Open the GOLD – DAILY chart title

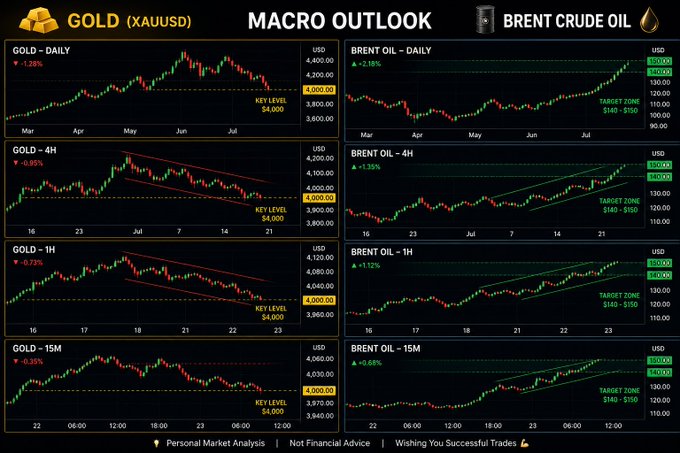click(x=41, y=50)
